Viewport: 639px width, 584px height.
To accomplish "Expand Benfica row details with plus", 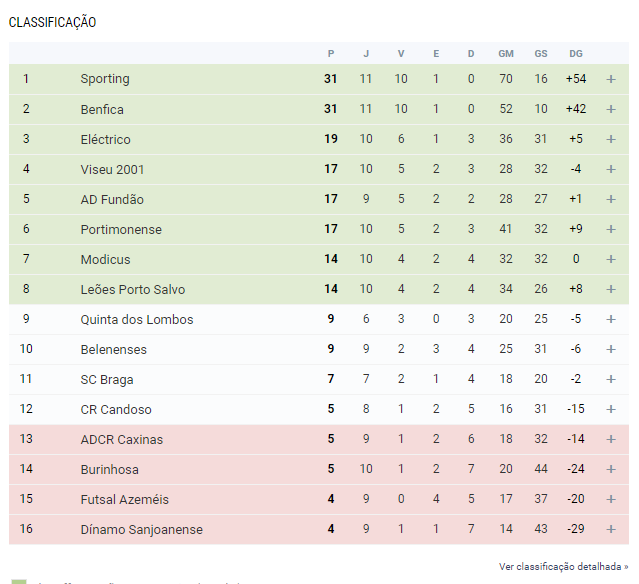I will coord(610,109).
